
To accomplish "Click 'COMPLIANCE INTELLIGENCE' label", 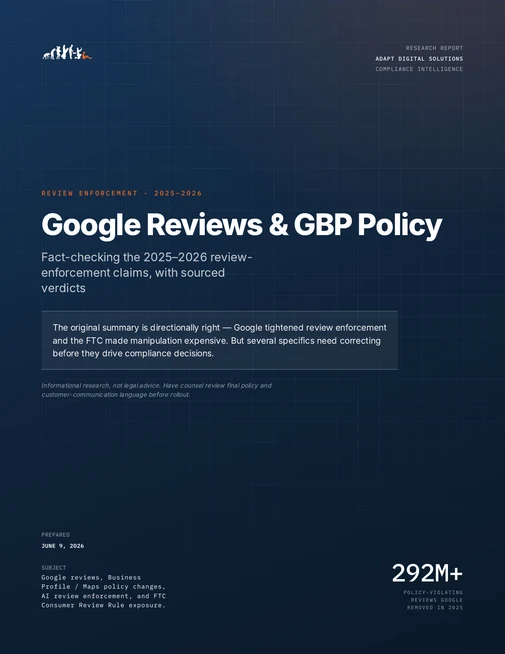I will point(419,69).
